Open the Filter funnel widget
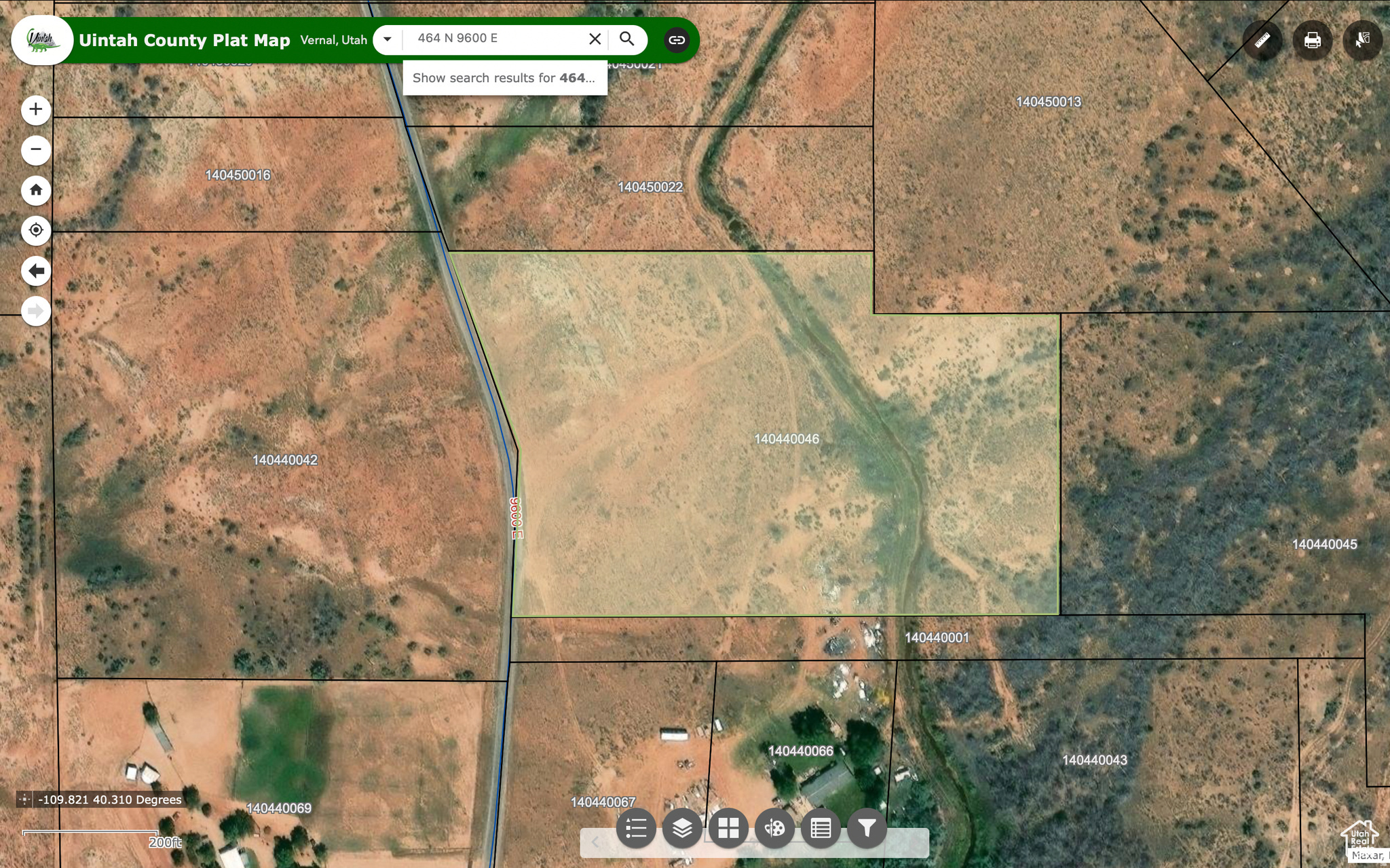 click(x=867, y=827)
